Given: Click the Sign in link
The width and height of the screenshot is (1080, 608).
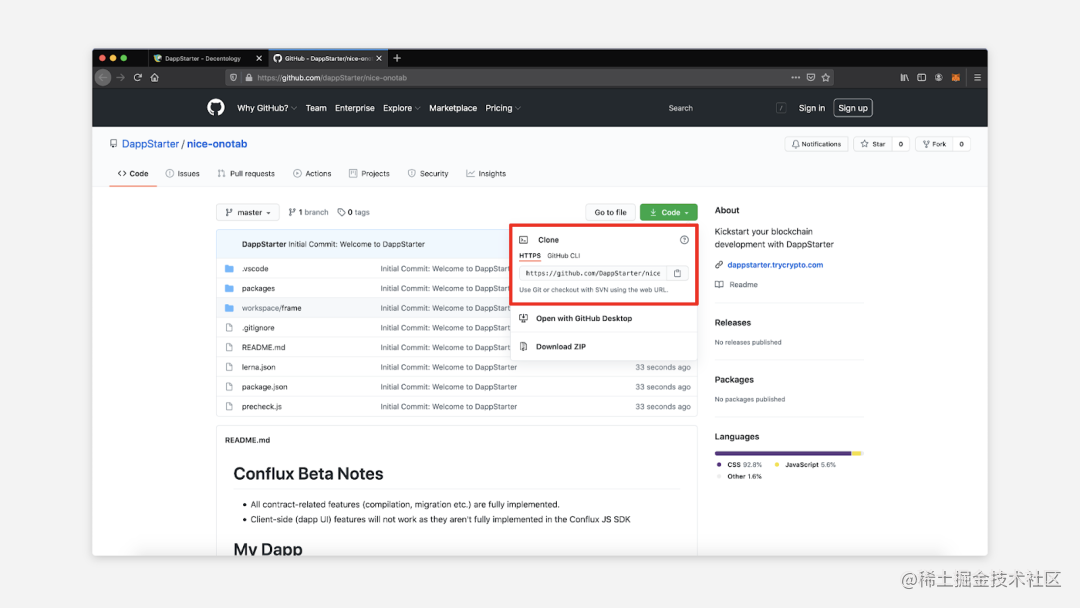Looking at the screenshot, I should click(811, 108).
